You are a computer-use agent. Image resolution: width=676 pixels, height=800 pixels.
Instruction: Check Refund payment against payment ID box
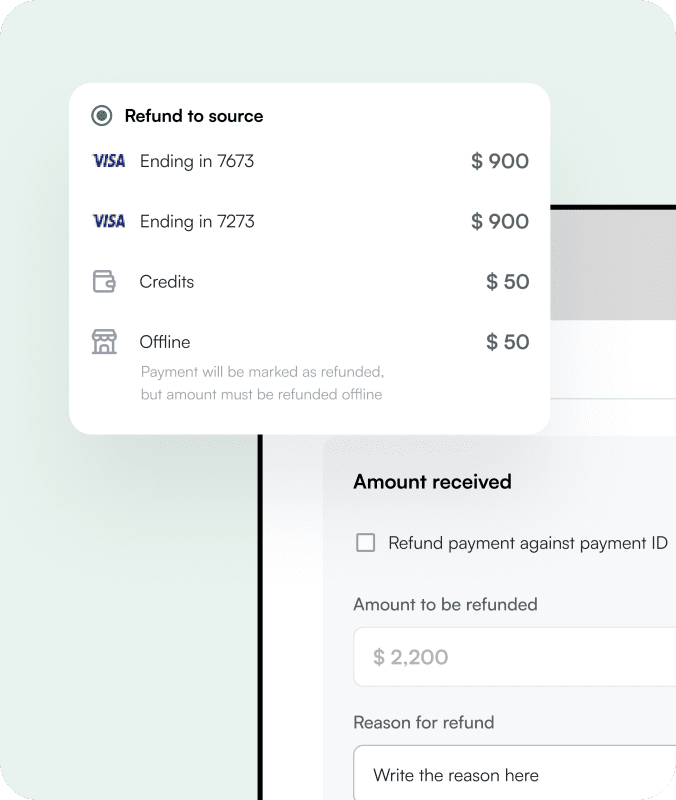tap(366, 543)
